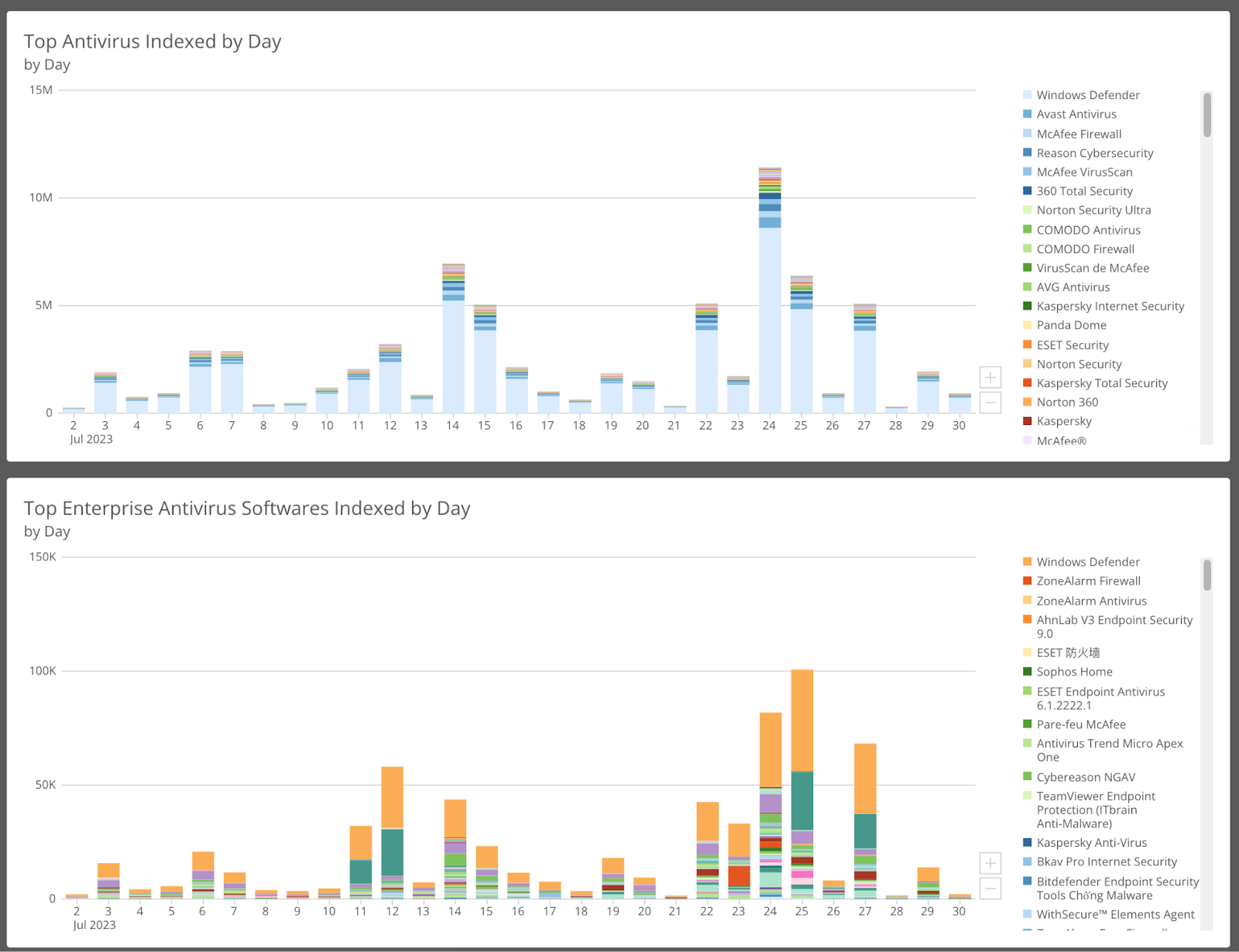The width and height of the screenshot is (1239, 952).
Task: Select ZoneAlarm Antivirus legend entry
Action: coord(1084,601)
